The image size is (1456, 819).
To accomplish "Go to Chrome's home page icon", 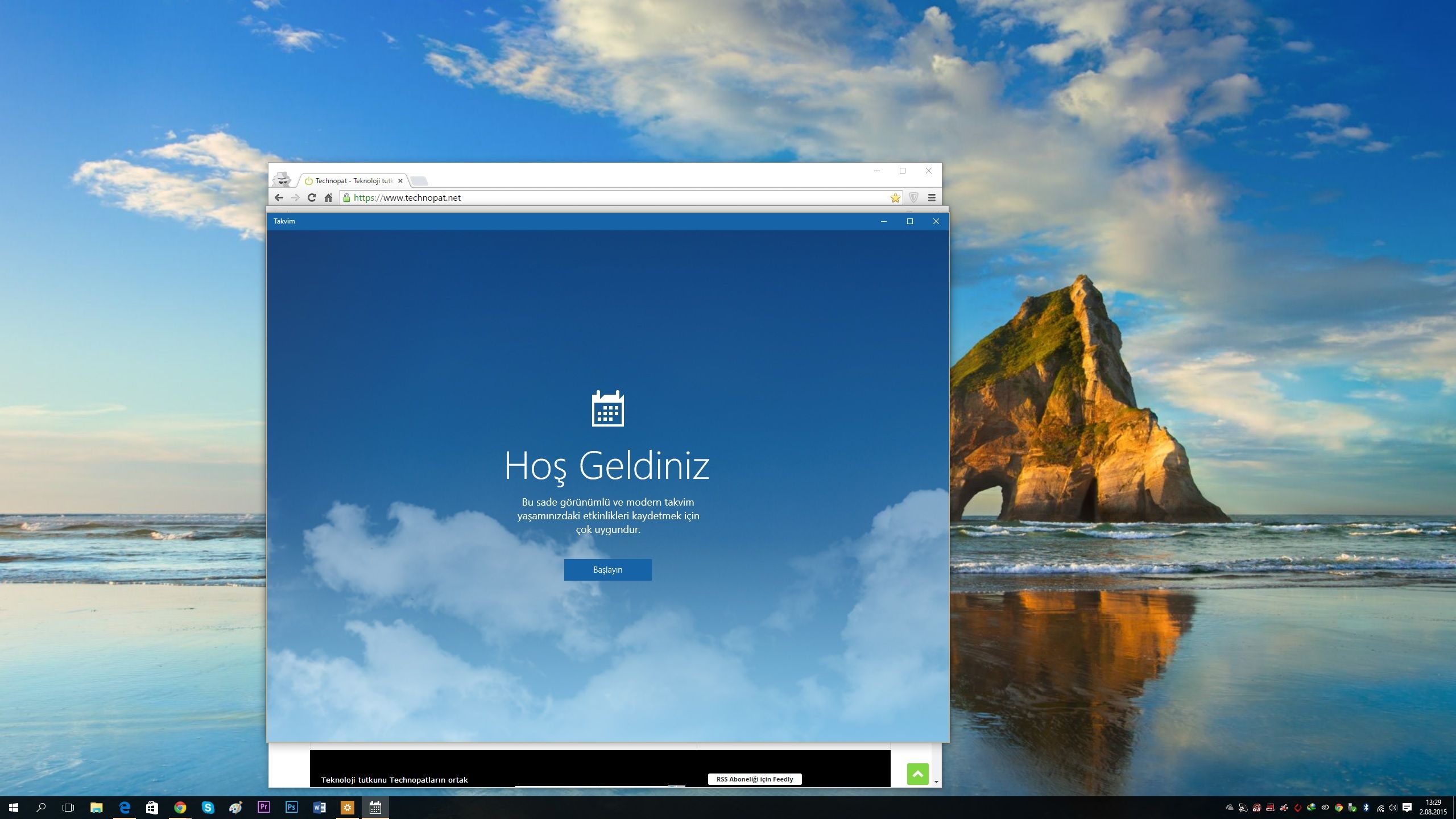I will click(328, 197).
